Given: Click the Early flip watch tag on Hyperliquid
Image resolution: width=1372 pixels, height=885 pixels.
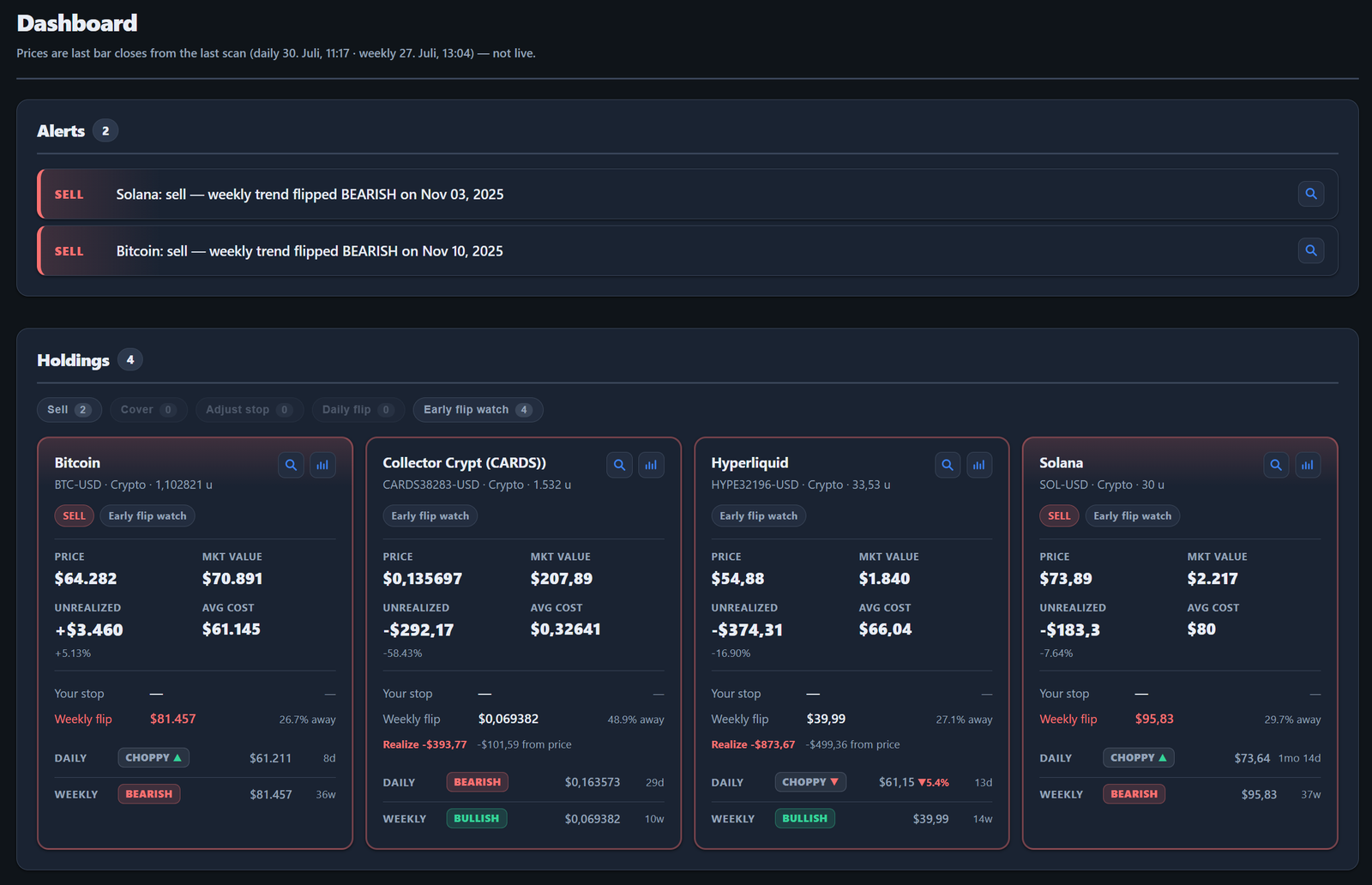Looking at the screenshot, I should pos(759,515).
